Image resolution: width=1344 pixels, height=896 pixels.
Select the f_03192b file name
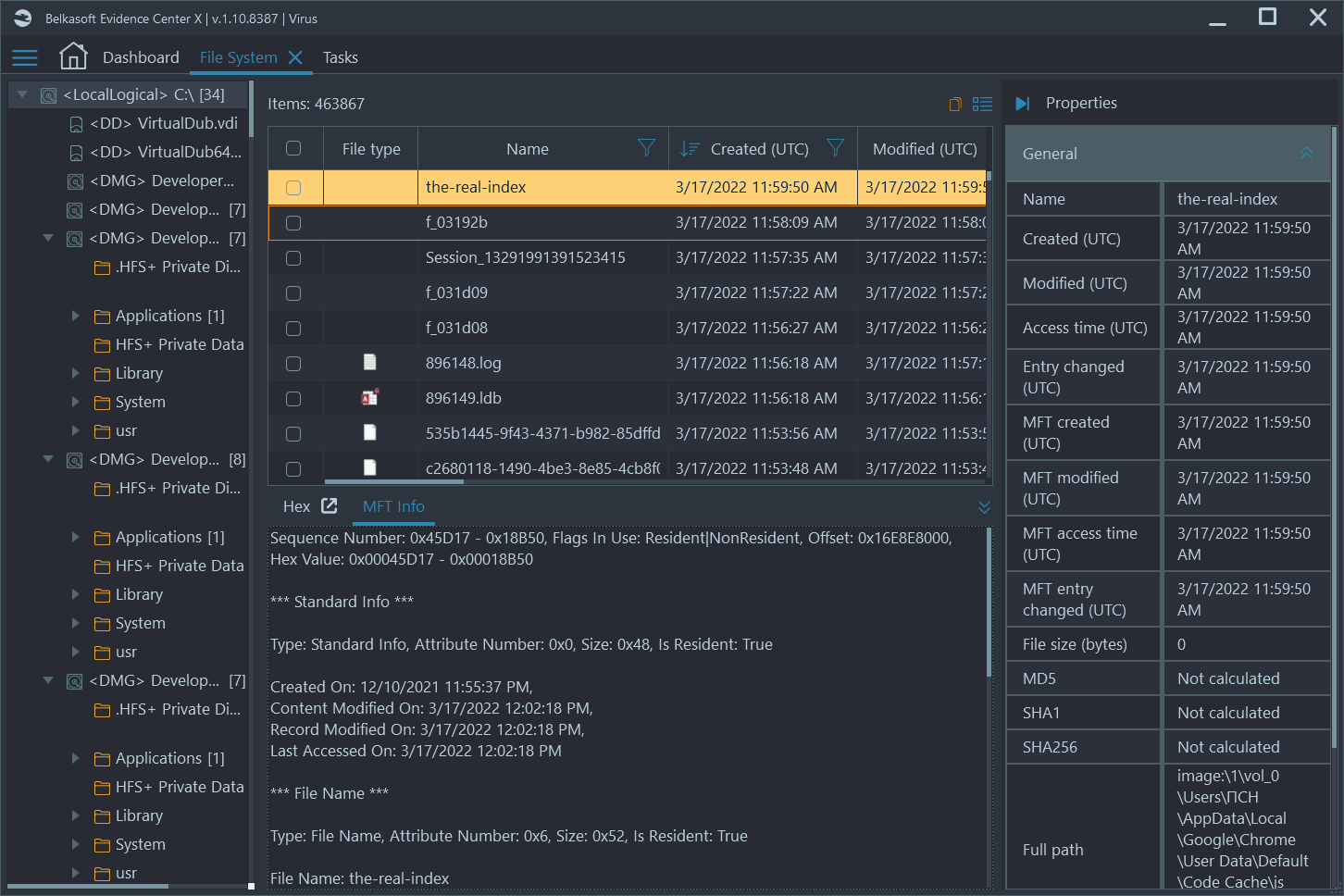coord(456,222)
